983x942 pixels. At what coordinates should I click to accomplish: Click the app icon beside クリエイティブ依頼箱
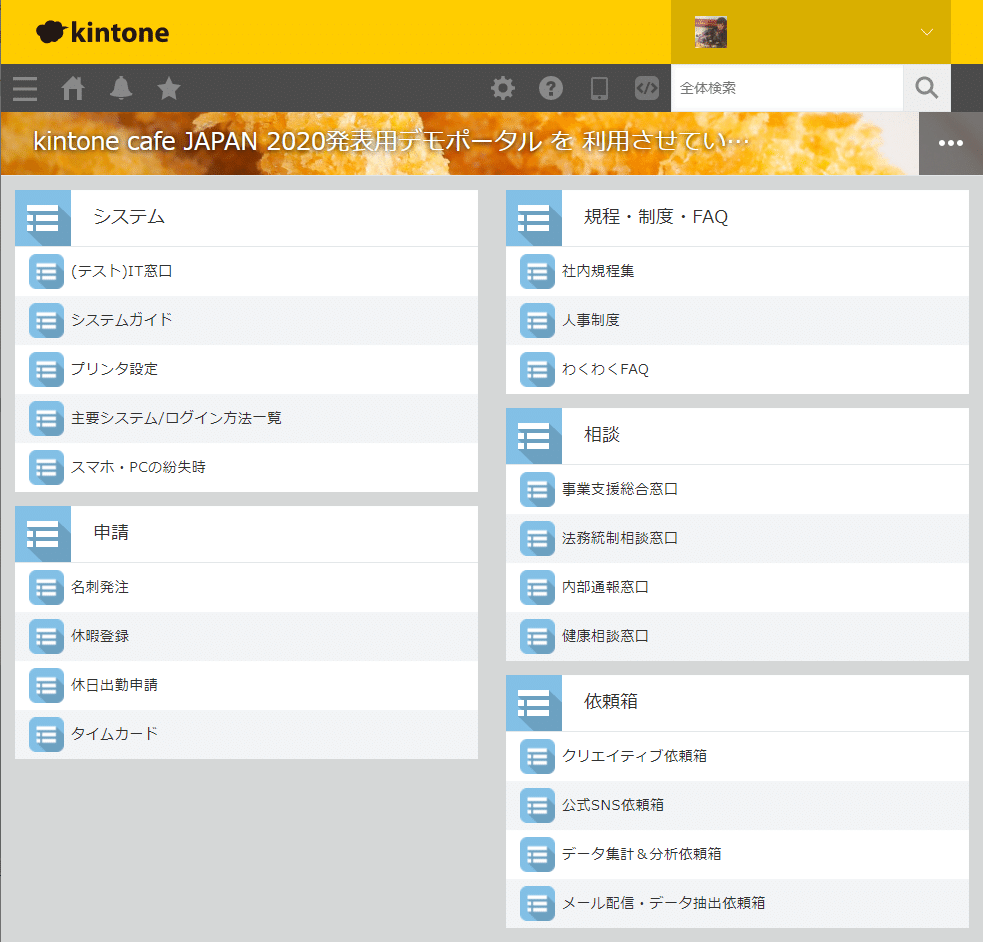click(537, 756)
